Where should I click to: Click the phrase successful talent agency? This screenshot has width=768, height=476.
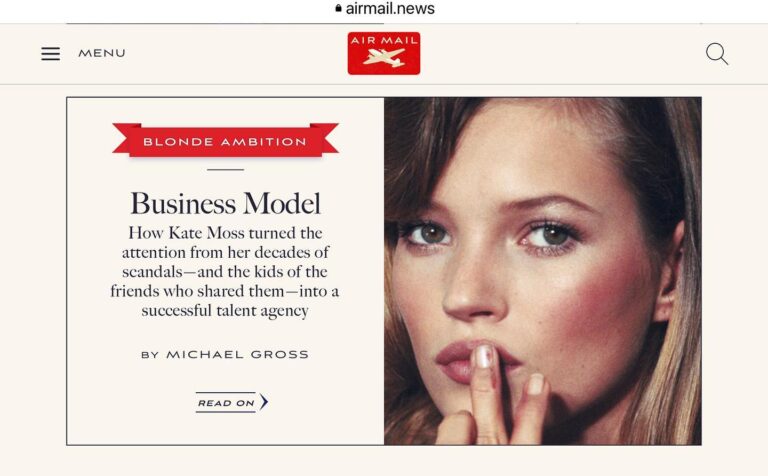click(225, 310)
